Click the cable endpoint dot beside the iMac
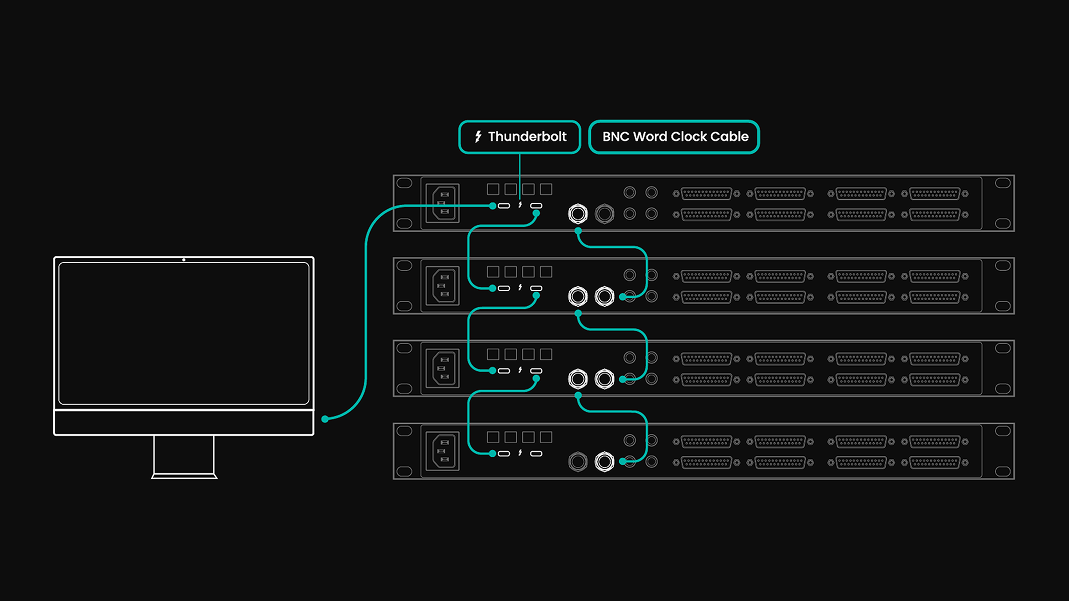The width and height of the screenshot is (1069, 601). [325, 419]
